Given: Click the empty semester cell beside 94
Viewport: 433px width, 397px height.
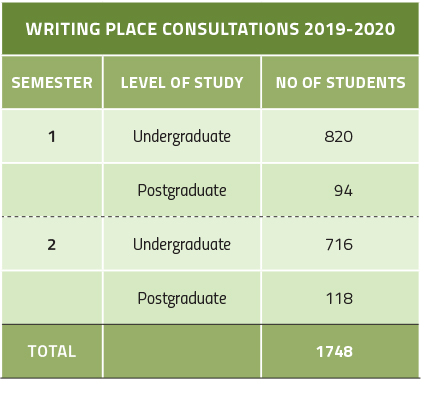Looking at the screenshot, I should tap(52, 190).
